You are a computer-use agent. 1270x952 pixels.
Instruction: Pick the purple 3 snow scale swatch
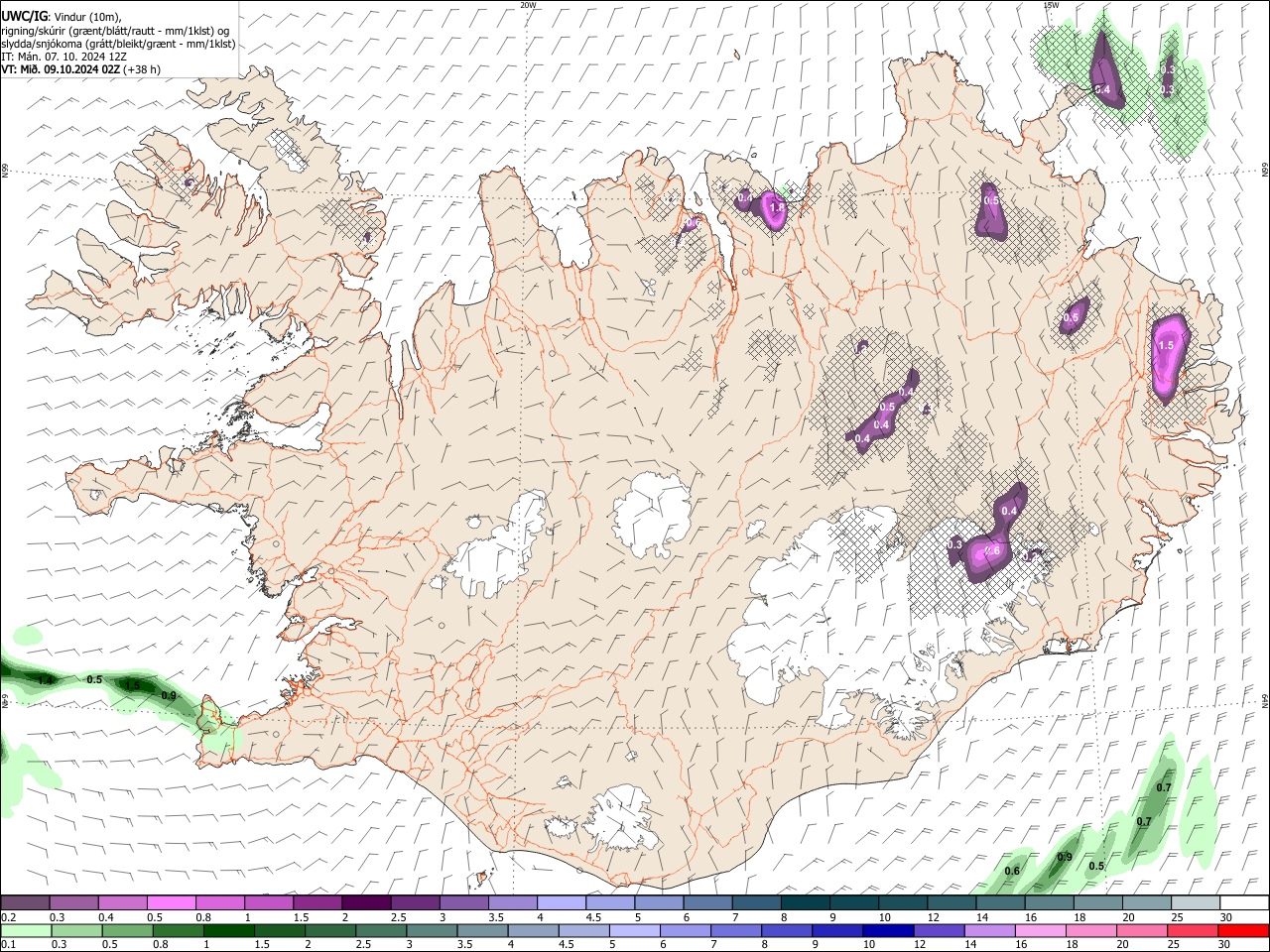pyautogui.click(x=462, y=902)
